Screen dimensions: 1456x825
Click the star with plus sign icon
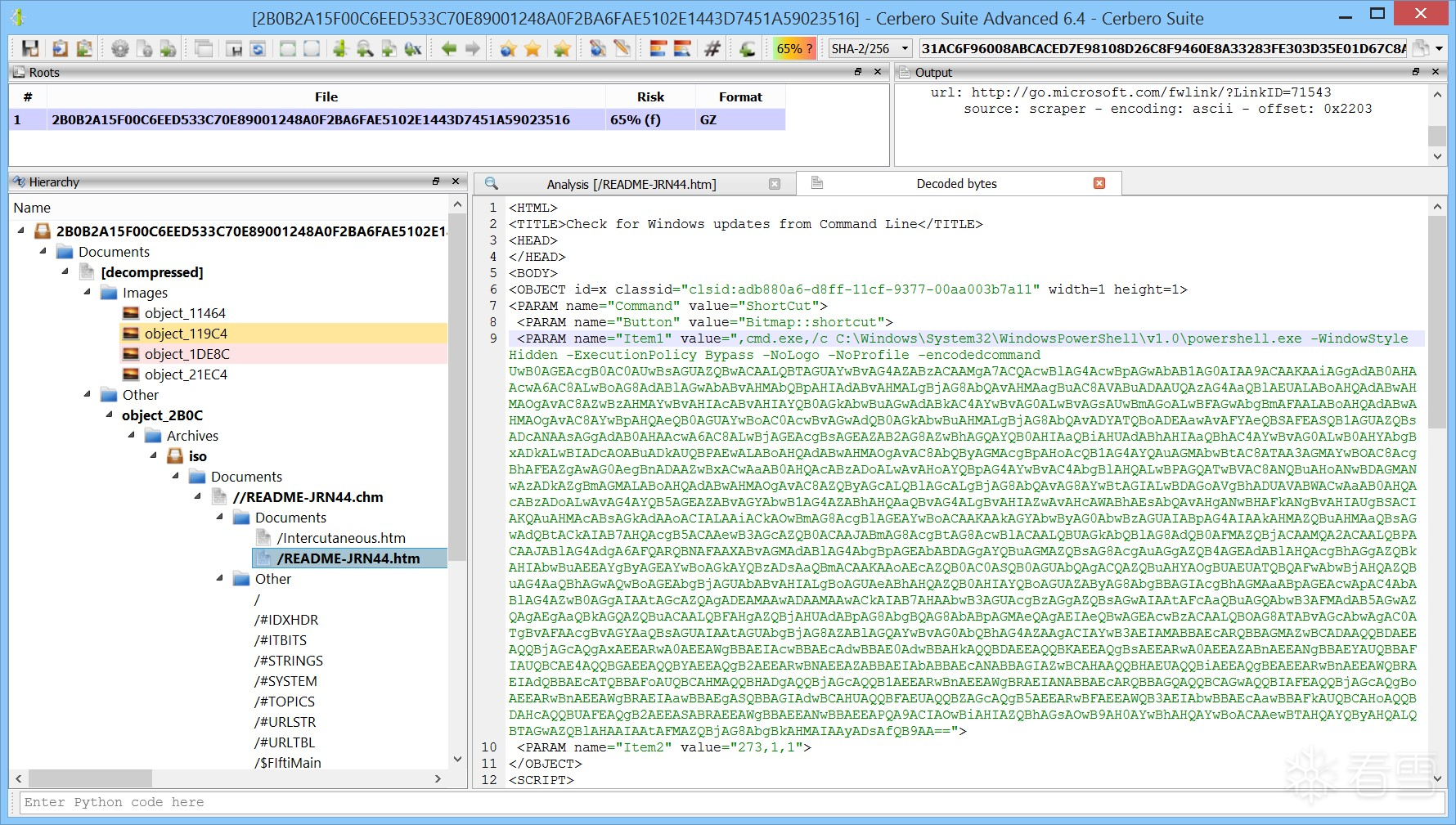(x=561, y=49)
